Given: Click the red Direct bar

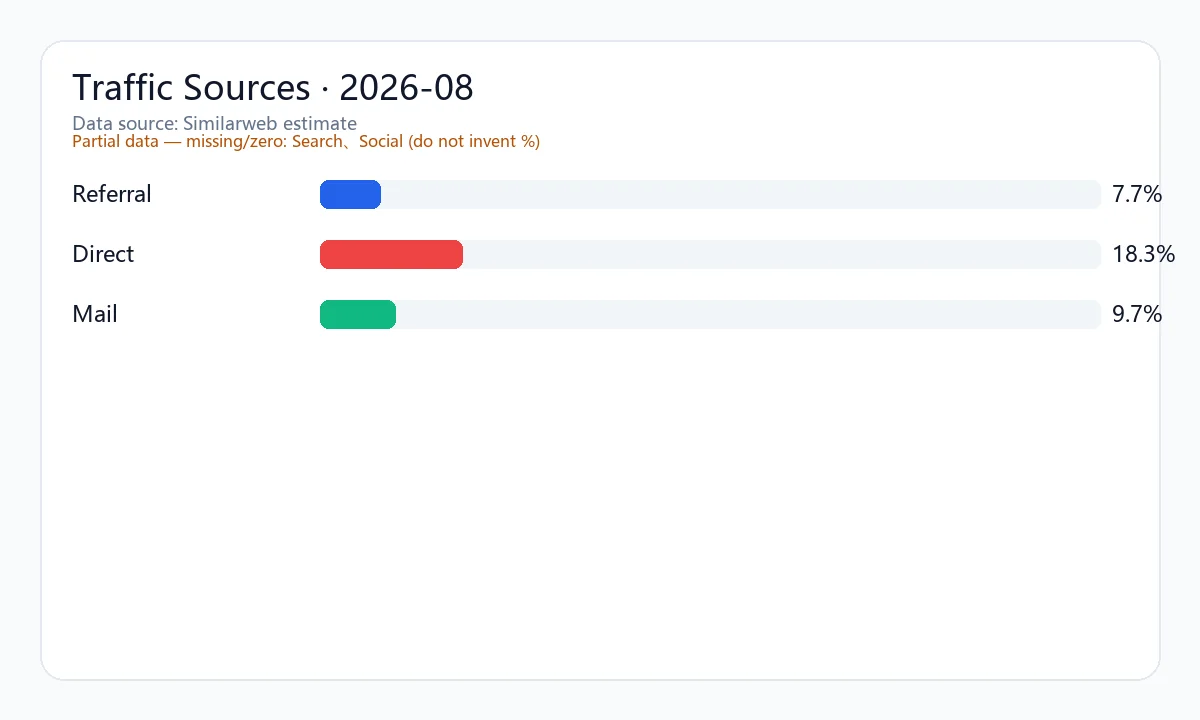Looking at the screenshot, I should pos(391,254).
